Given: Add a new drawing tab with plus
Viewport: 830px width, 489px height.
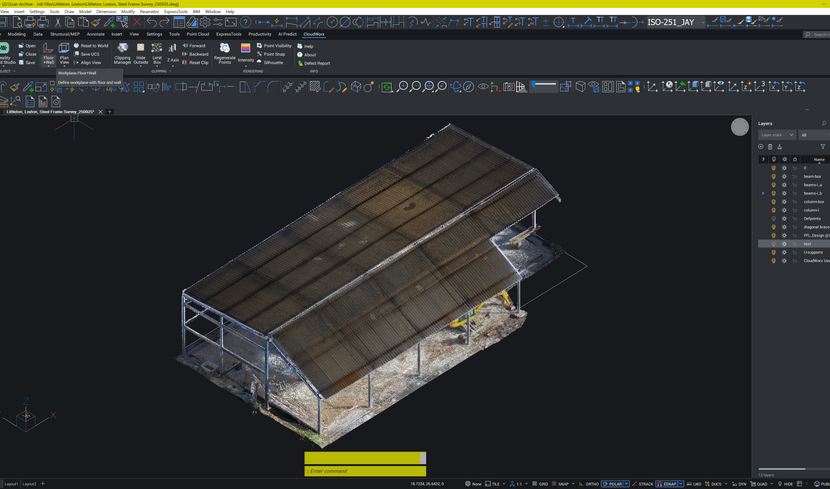Looking at the screenshot, I should [x=110, y=112].
